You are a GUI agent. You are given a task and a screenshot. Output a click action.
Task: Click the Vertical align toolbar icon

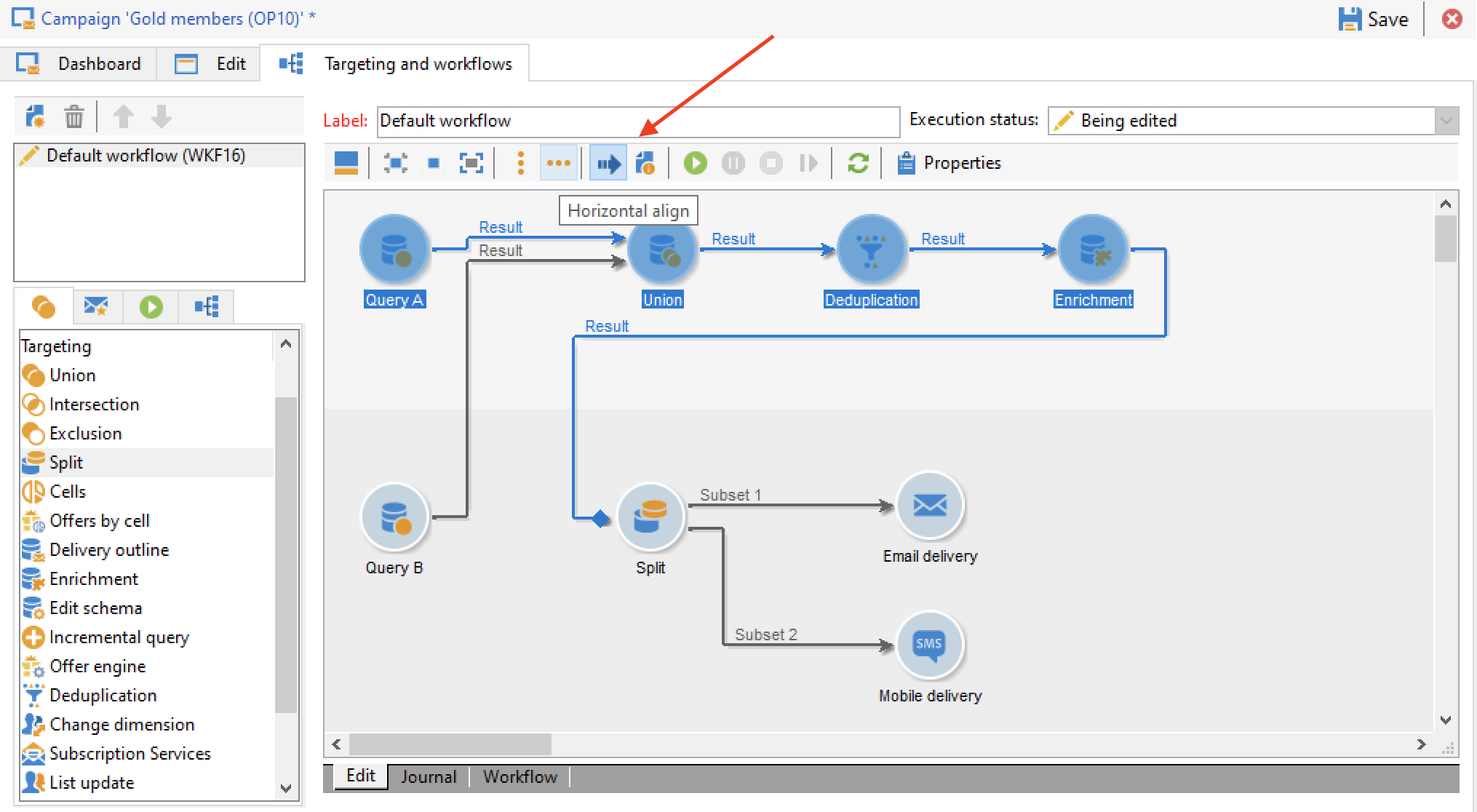(520, 163)
